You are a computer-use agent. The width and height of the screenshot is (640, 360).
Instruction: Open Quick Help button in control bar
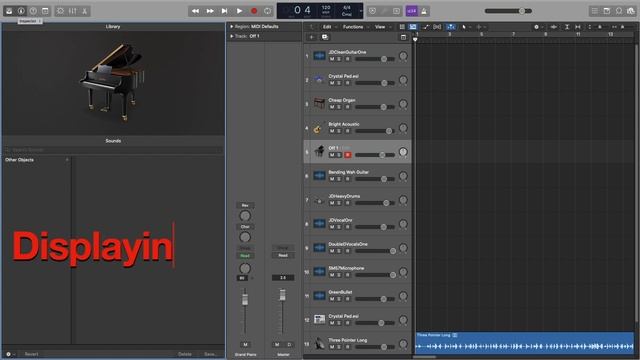(x=33, y=11)
